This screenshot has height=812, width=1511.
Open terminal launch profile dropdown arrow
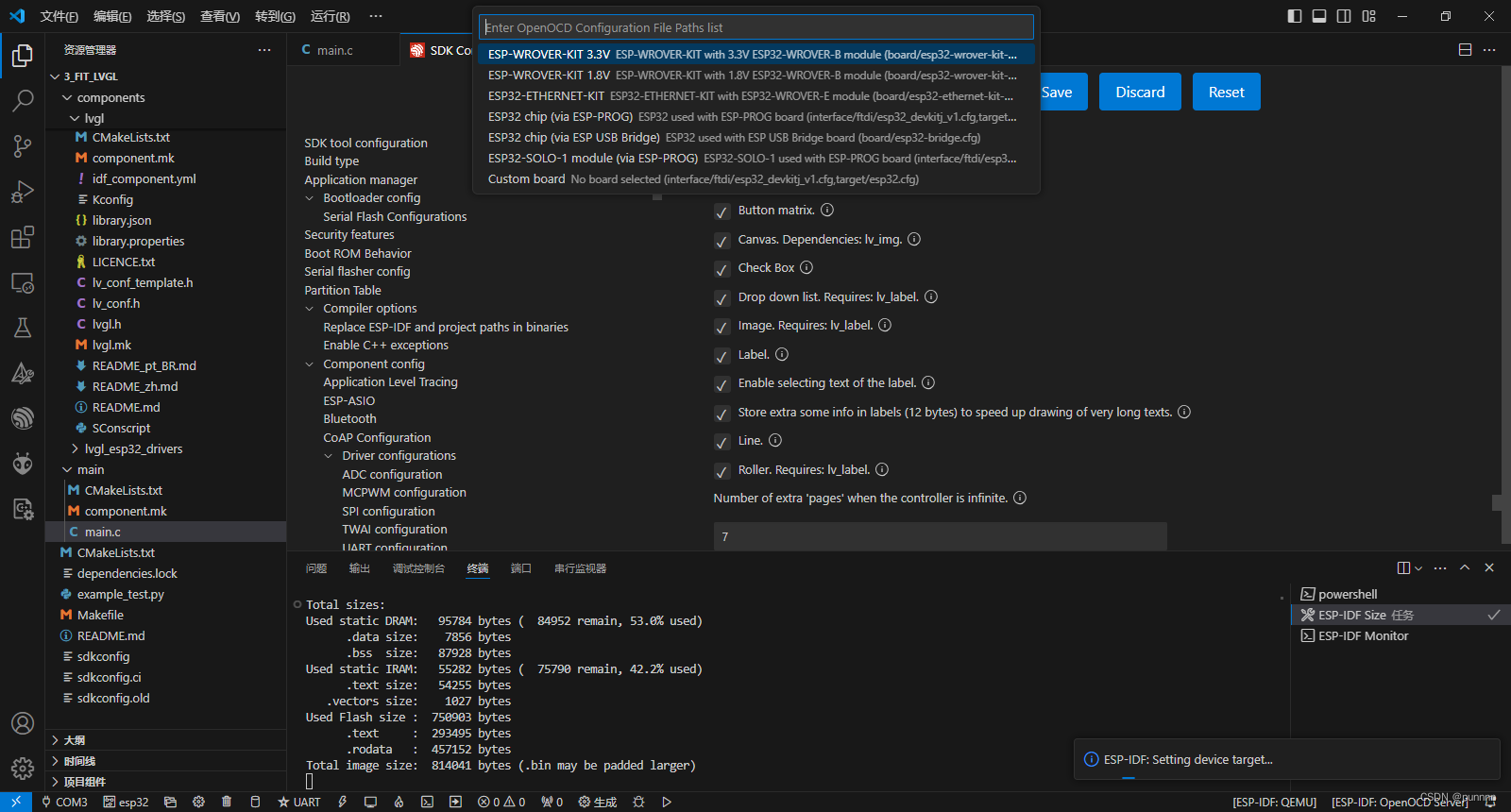(1418, 567)
